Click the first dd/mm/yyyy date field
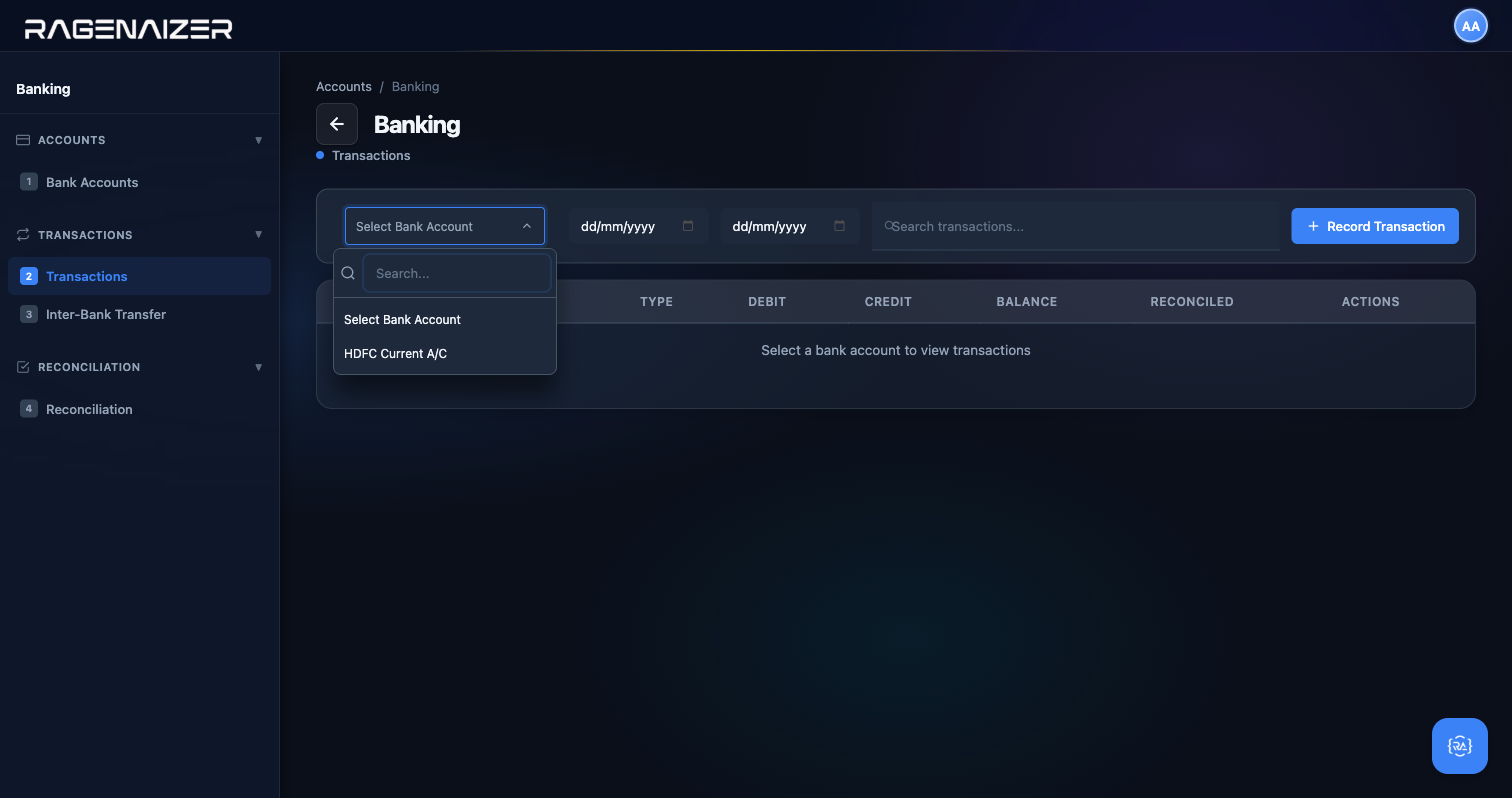The image size is (1512, 798). (x=639, y=226)
